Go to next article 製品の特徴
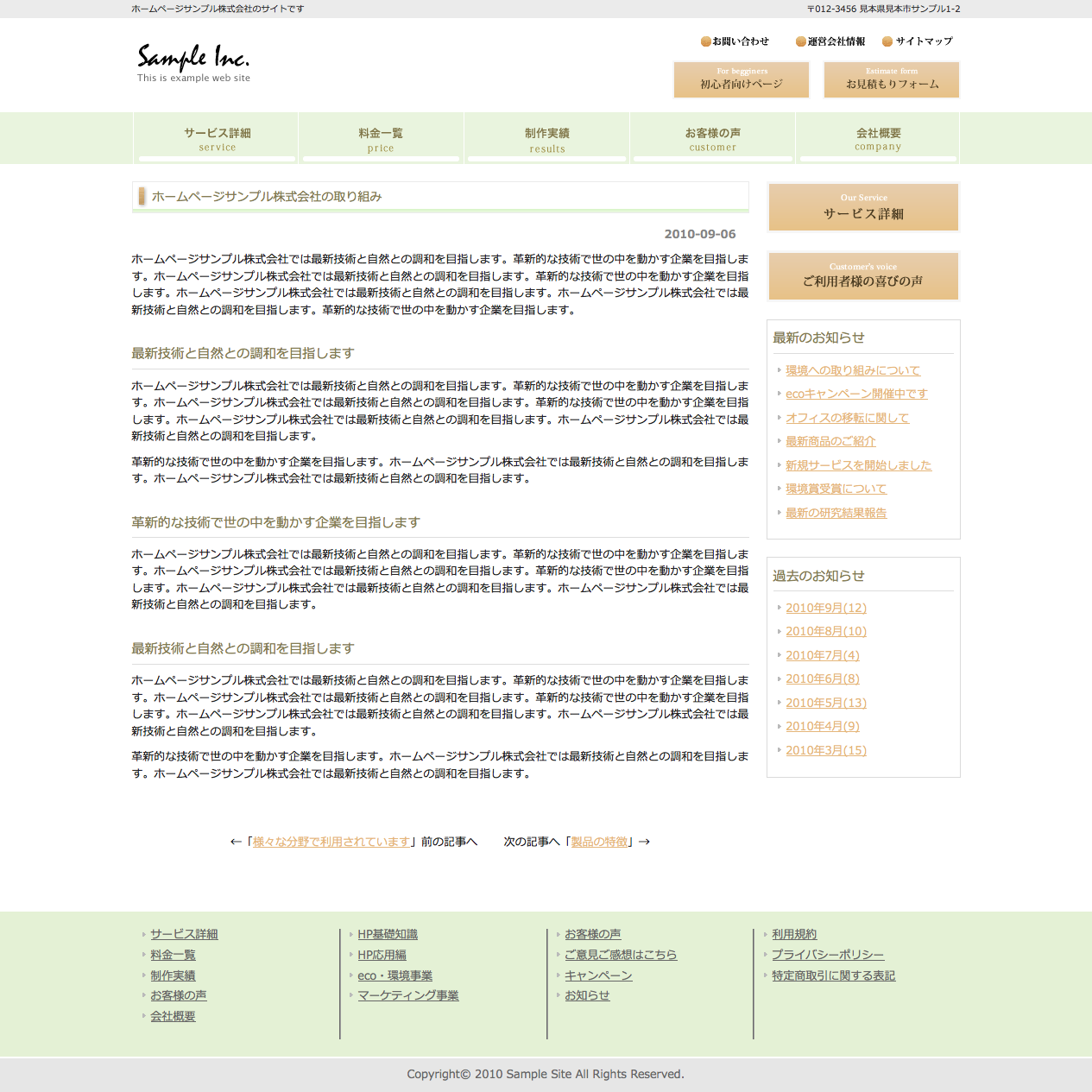The width and height of the screenshot is (1092, 1092). point(599,842)
